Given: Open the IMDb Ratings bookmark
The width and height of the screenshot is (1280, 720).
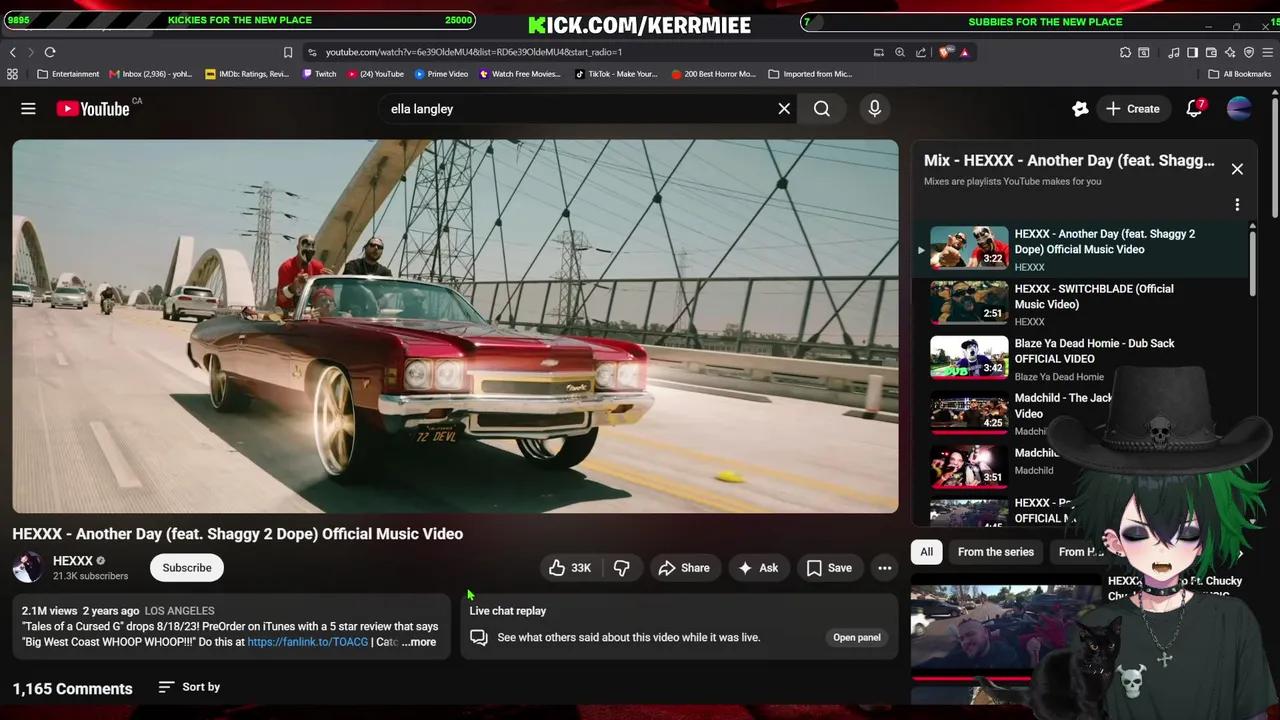Looking at the screenshot, I should 247,74.
